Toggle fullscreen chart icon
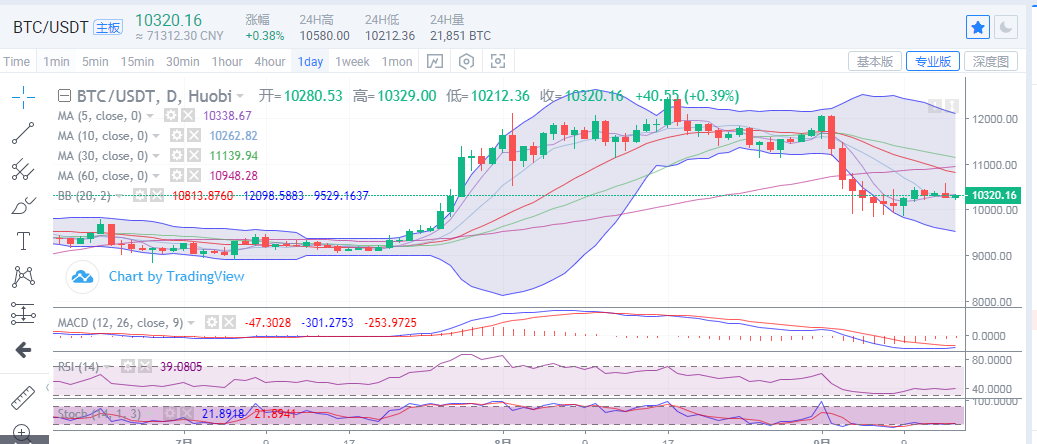Screen dimensions: 1037x444 coord(498,62)
